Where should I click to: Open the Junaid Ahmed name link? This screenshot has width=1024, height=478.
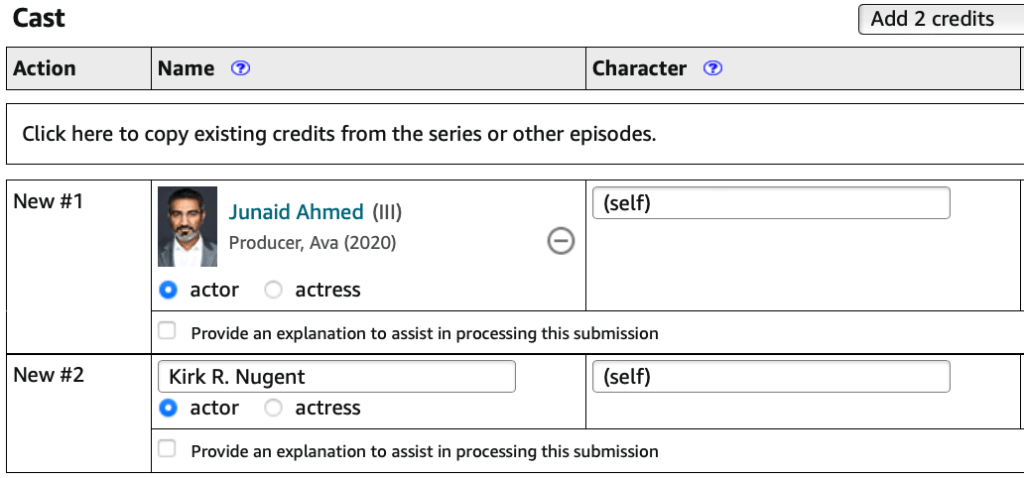(296, 212)
